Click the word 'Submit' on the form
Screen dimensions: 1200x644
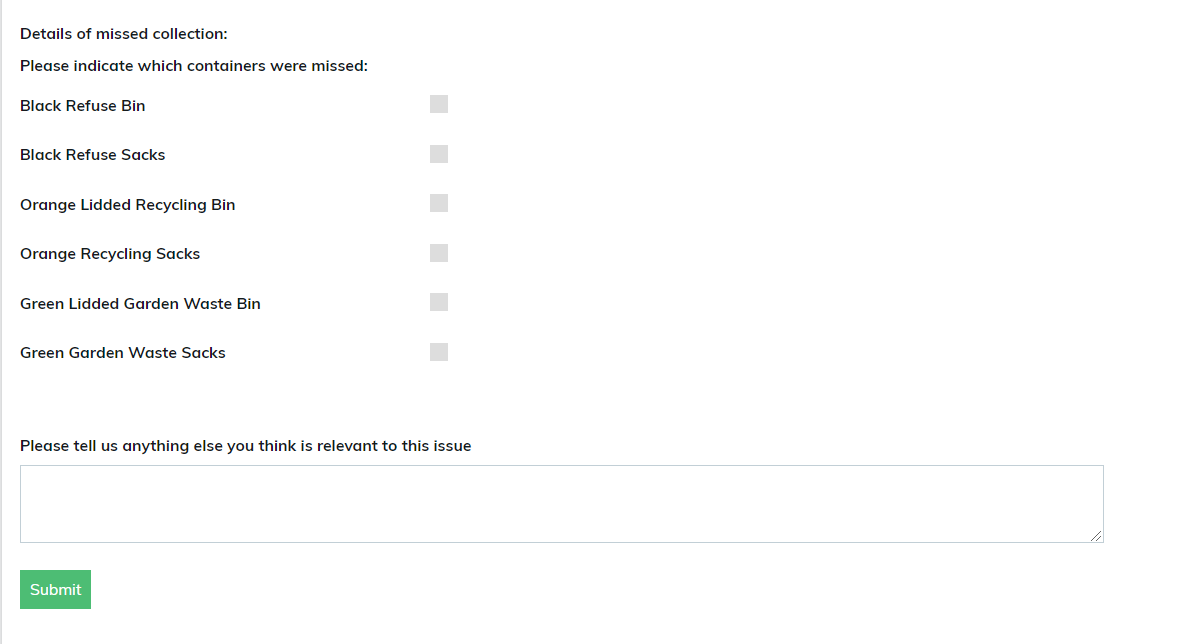(x=56, y=590)
